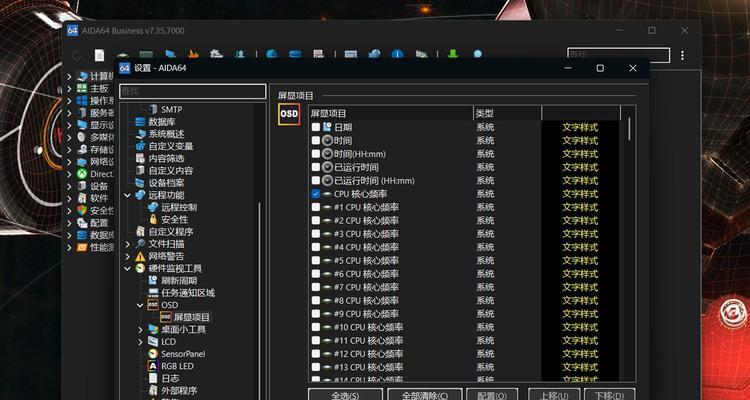Click the flame stability test toolbar icon
Viewport: 750px width, 400px height.
point(193,54)
